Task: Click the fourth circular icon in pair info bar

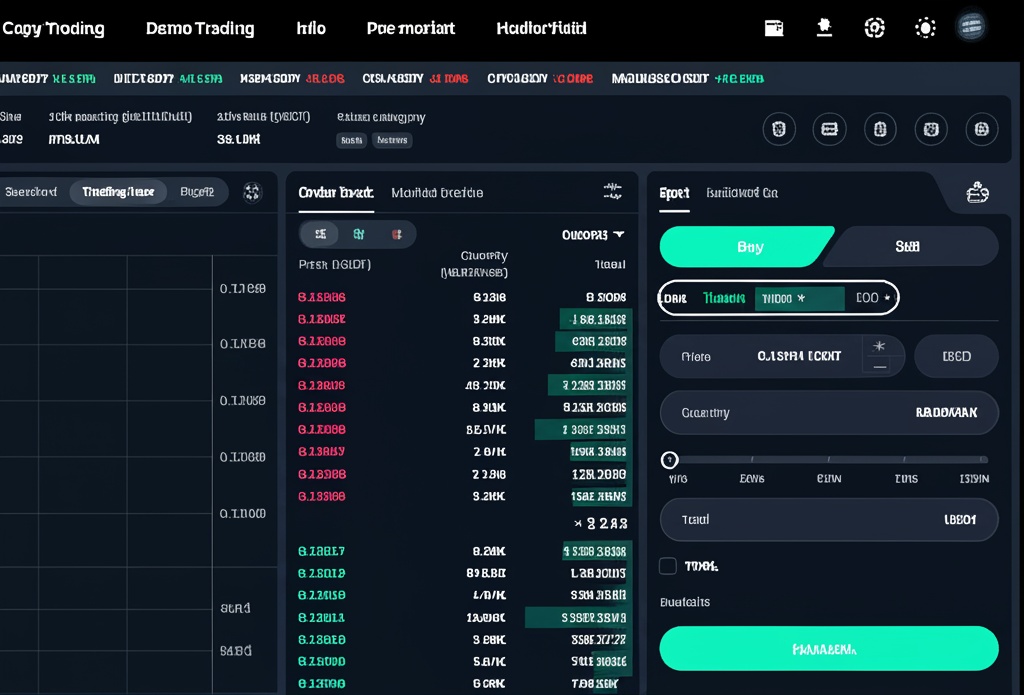Action: 931,129
